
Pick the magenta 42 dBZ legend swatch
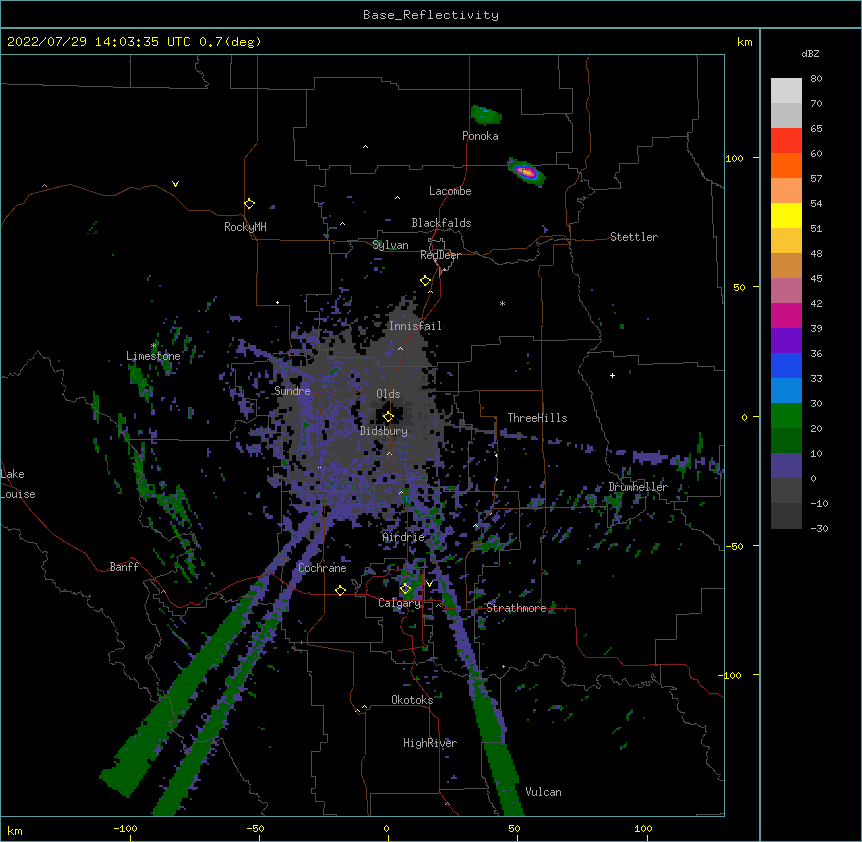786,315
